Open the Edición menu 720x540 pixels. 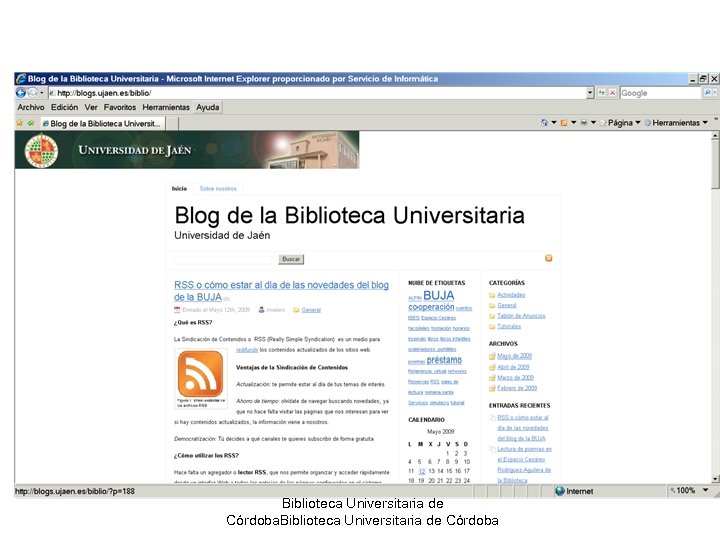[x=64, y=107]
